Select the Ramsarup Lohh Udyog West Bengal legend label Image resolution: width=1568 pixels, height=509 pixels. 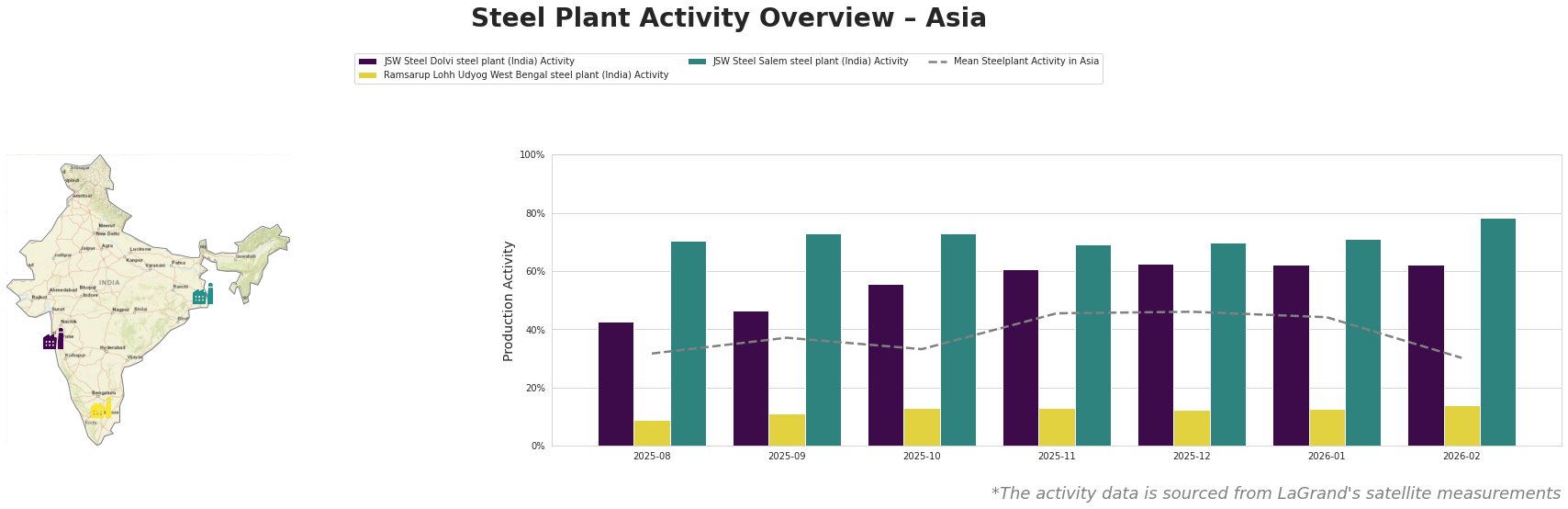point(525,75)
